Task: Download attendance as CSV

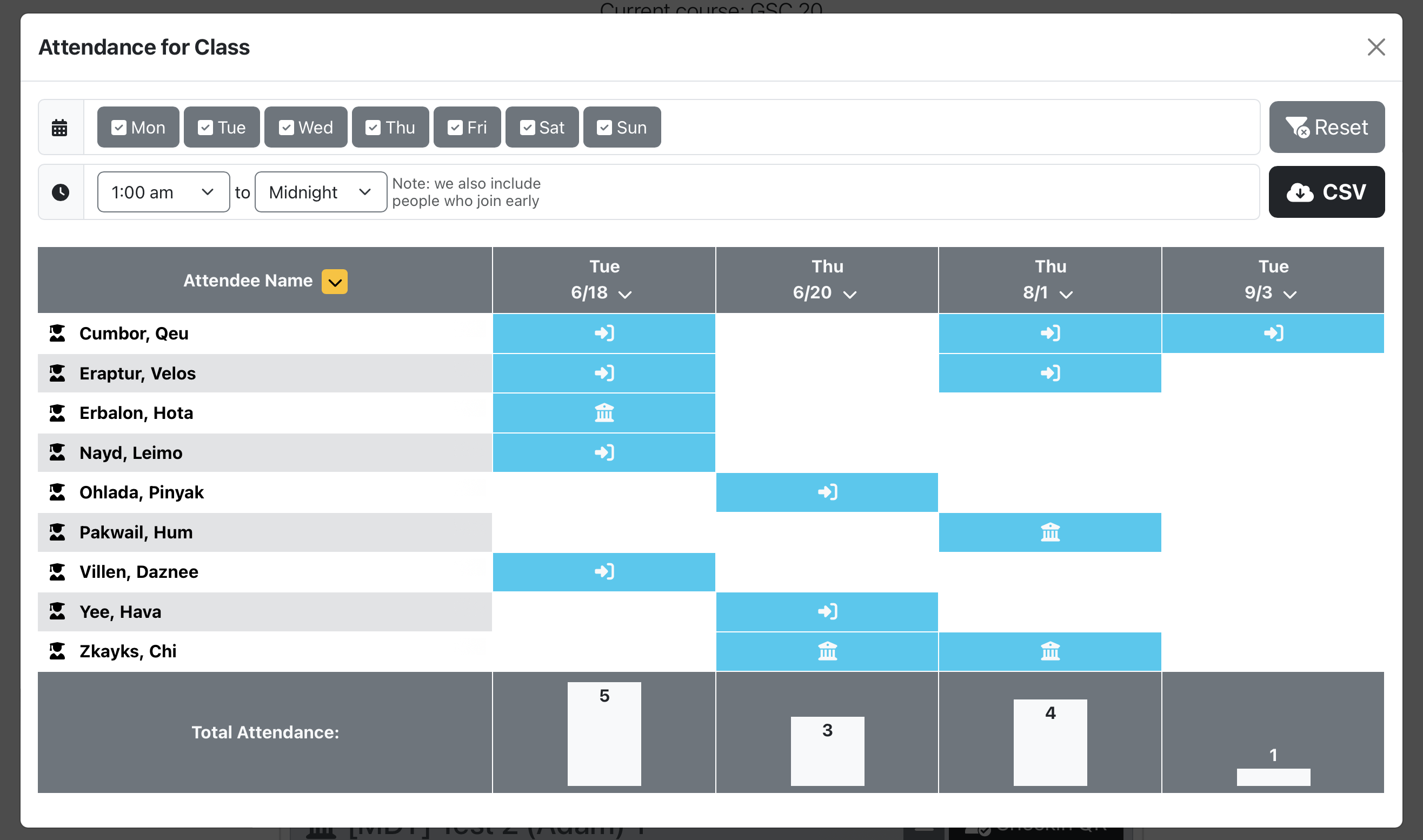Action: click(x=1326, y=192)
